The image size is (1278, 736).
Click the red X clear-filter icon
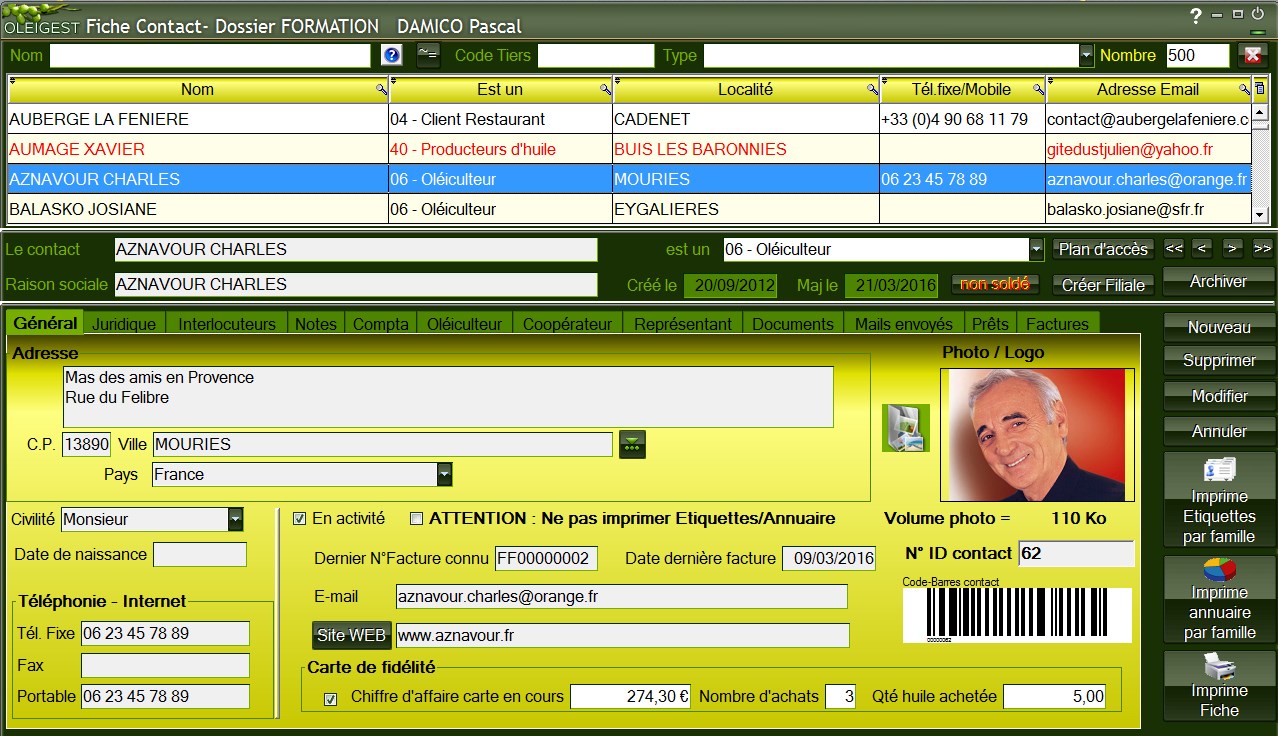coord(1252,56)
